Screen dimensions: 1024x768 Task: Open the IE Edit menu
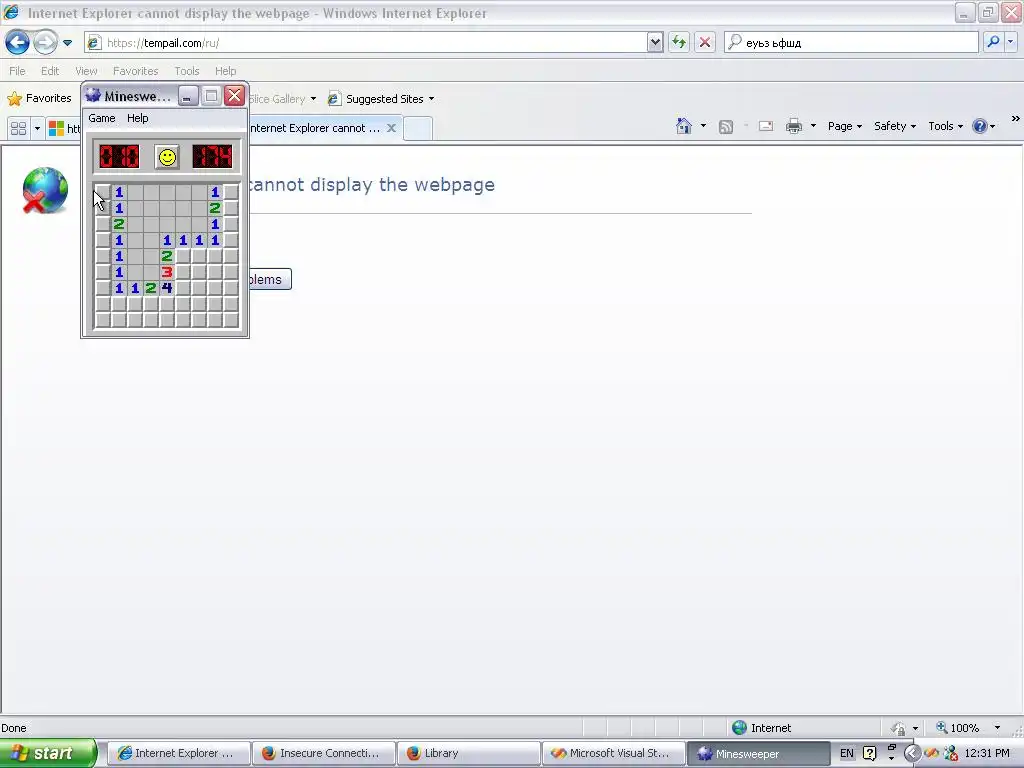(50, 71)
